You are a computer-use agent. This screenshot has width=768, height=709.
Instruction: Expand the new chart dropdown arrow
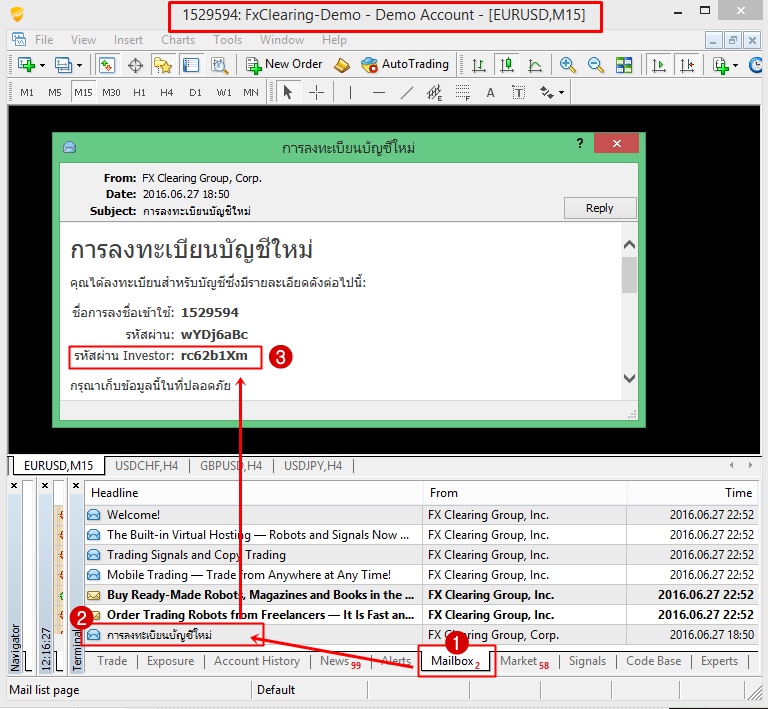[43, 65]
